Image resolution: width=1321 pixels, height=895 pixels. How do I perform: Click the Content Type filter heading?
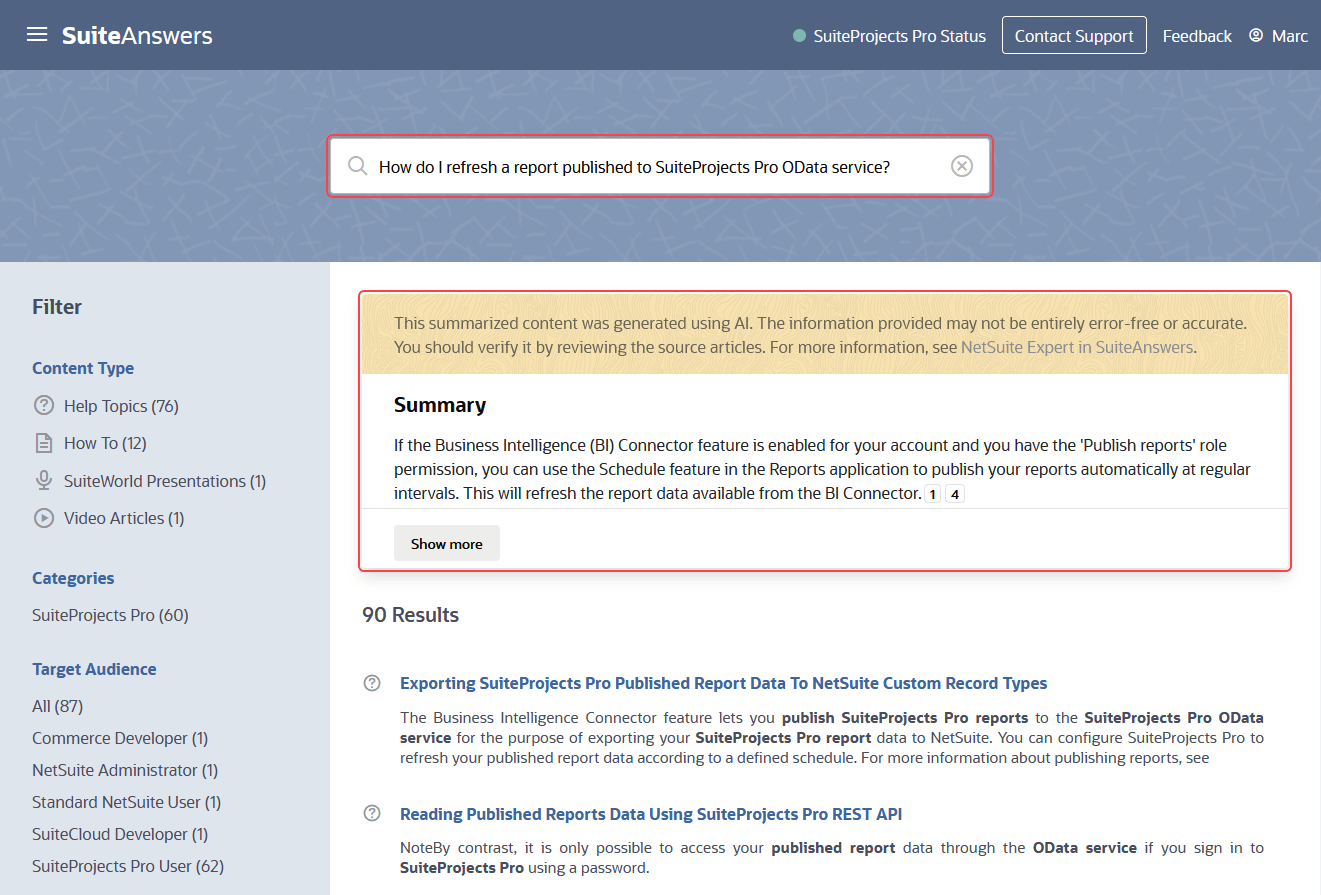83,368
